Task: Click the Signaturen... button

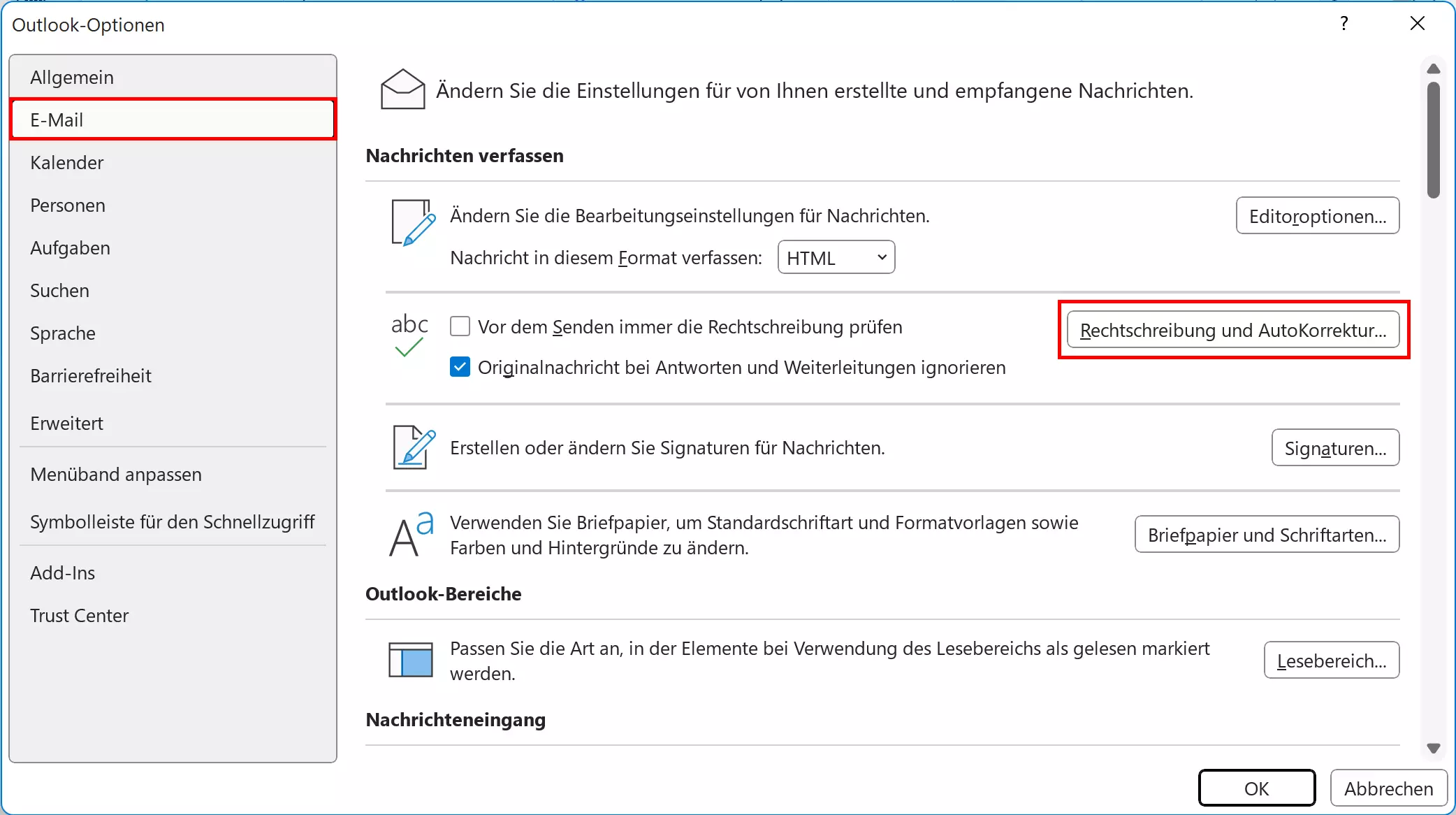Action: [1335, 447]
